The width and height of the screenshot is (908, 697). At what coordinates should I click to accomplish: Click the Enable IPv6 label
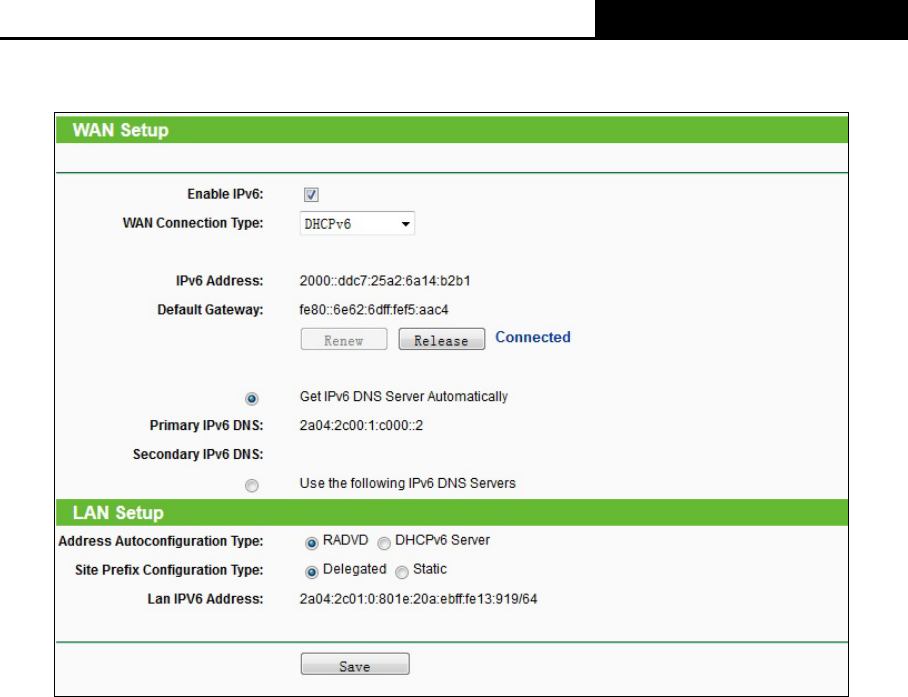click(225, 194)
